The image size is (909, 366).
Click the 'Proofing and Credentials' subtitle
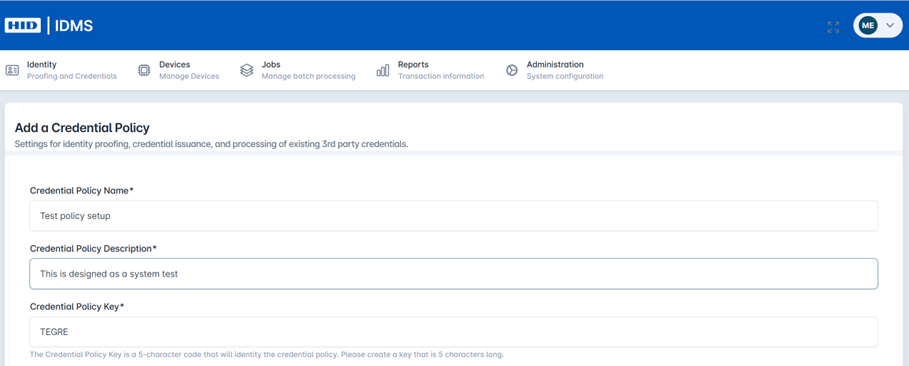pyautogui.click(x=72, y=77)
